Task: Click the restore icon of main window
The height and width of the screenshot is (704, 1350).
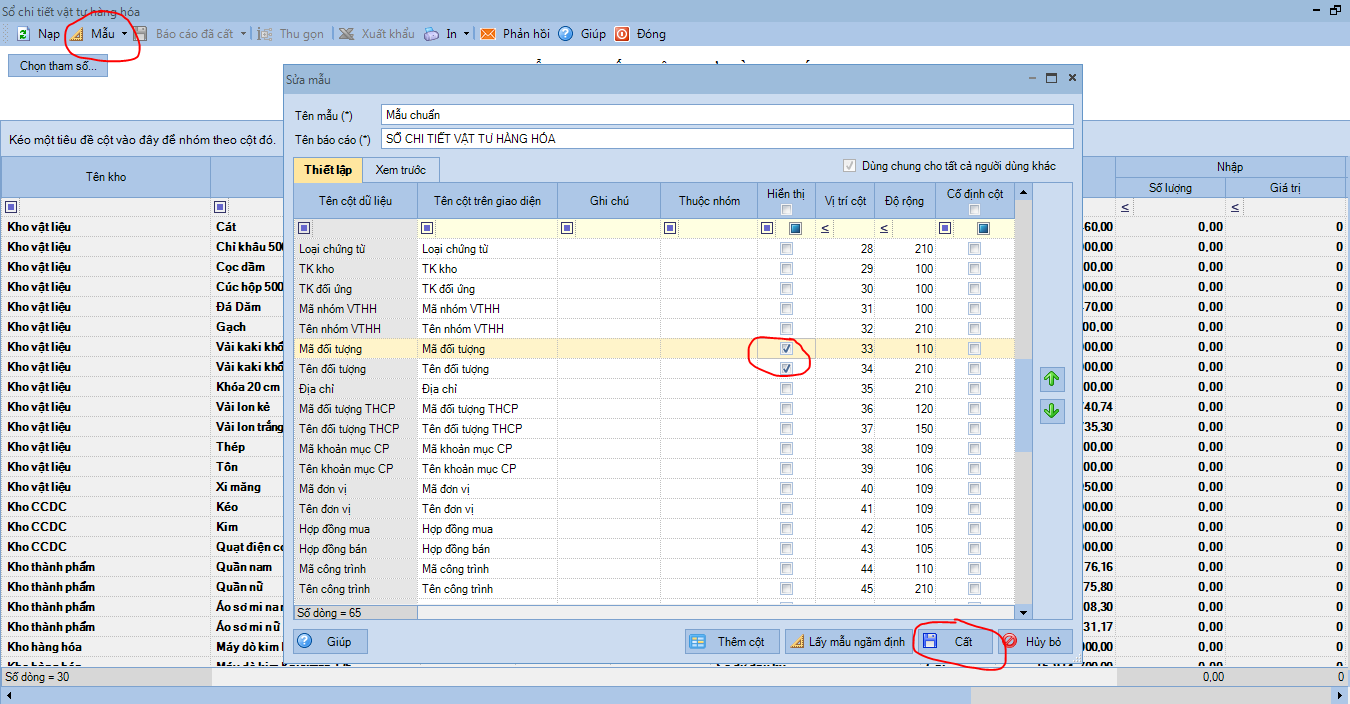Action: pos(1335,11)
